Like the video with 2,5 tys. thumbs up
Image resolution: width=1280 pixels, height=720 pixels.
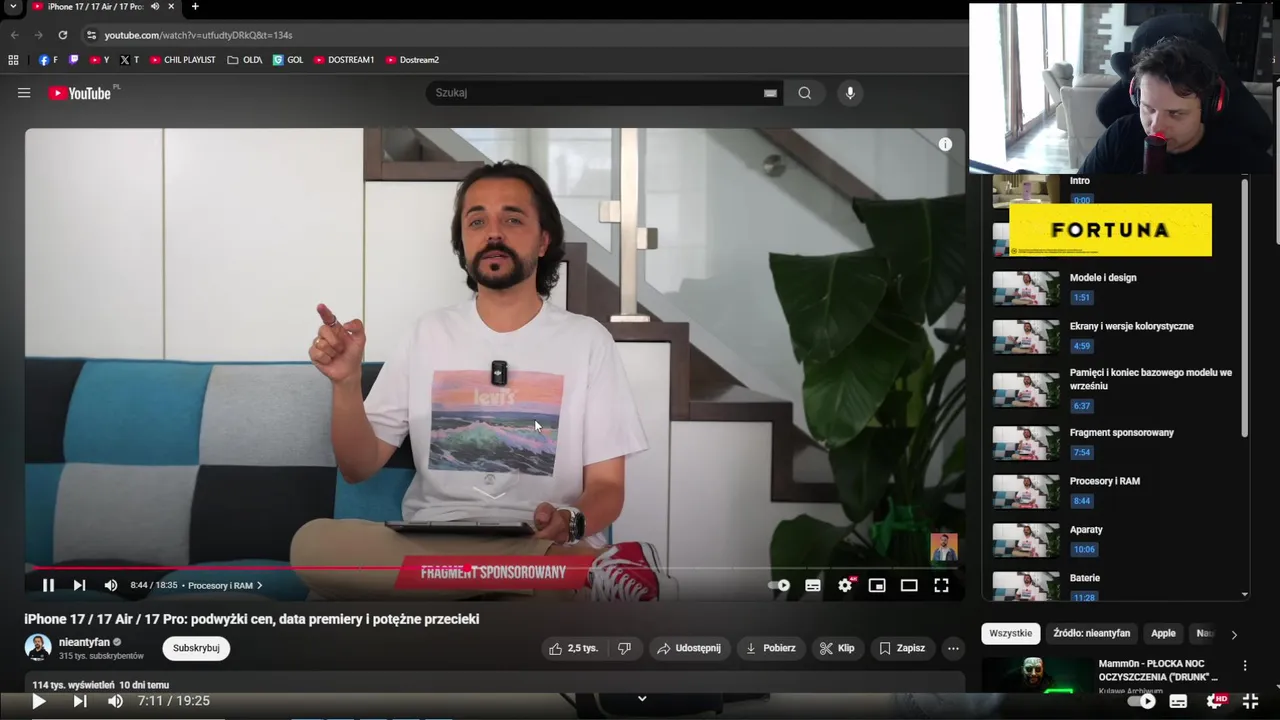click(573, 648)
